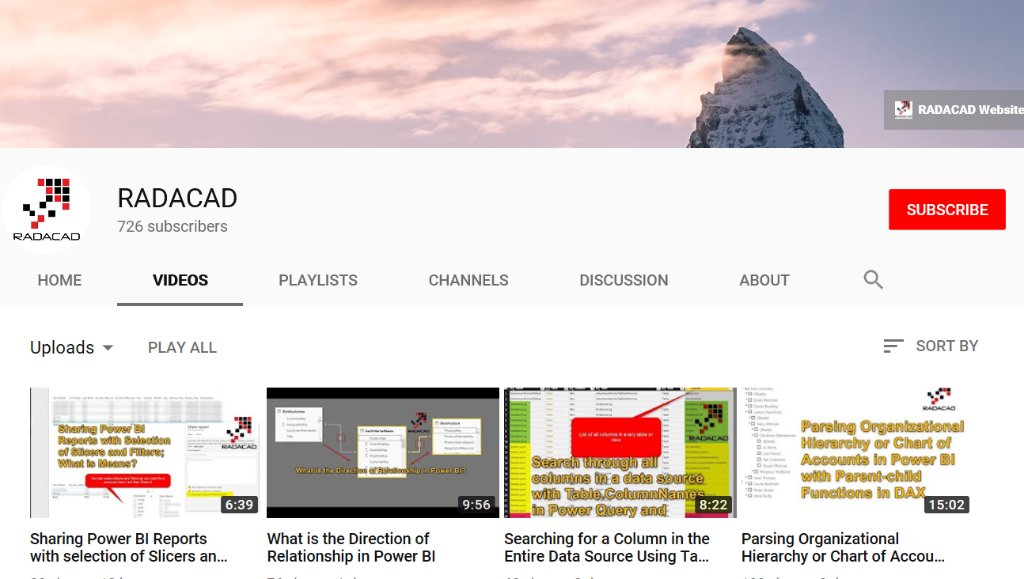Click the 6:39 duration badge
Screen dimensions: 1024x579
point(239,505)
